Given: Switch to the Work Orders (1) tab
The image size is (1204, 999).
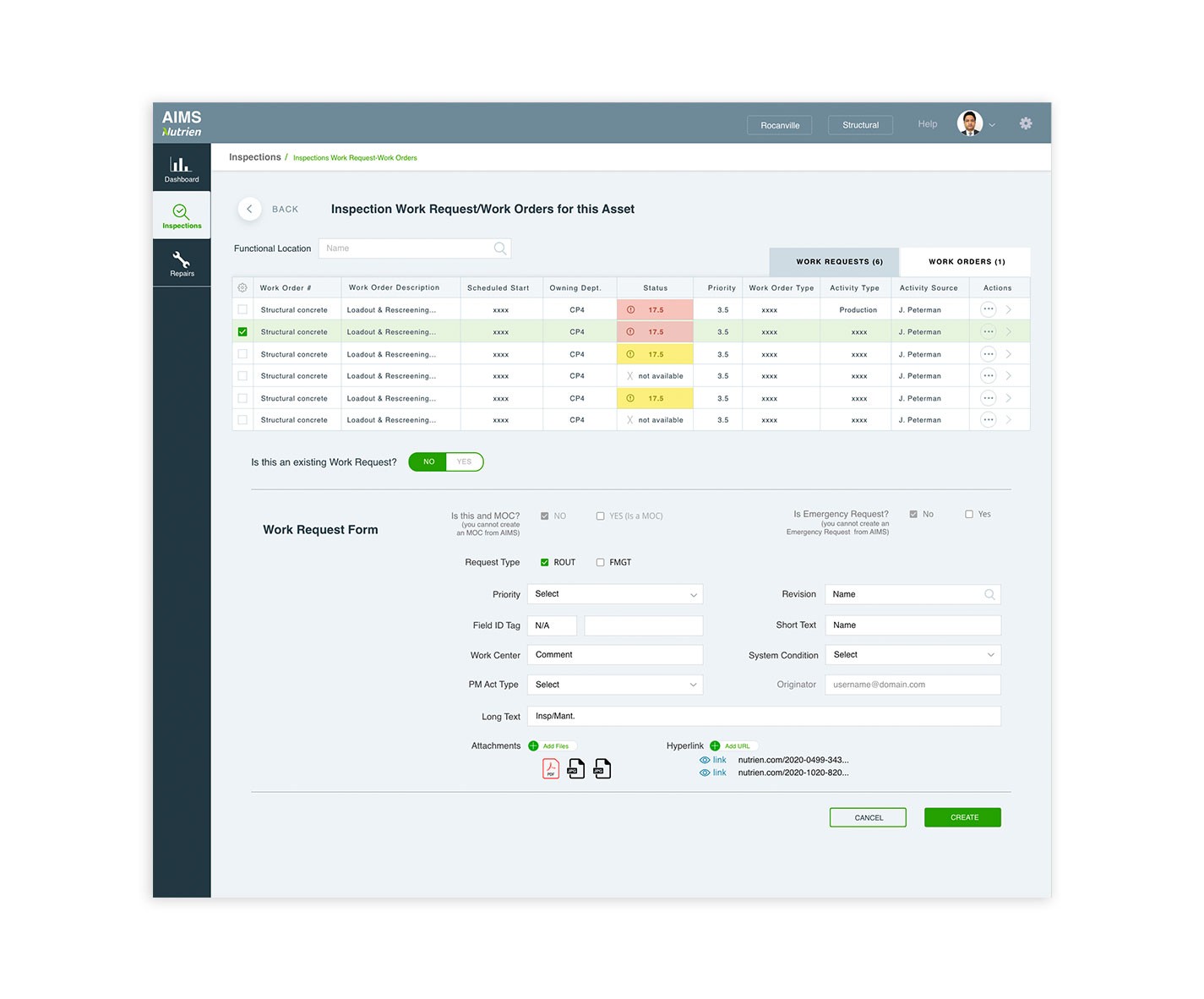Looking at the screenshot, I should click(x=966, y=262).
